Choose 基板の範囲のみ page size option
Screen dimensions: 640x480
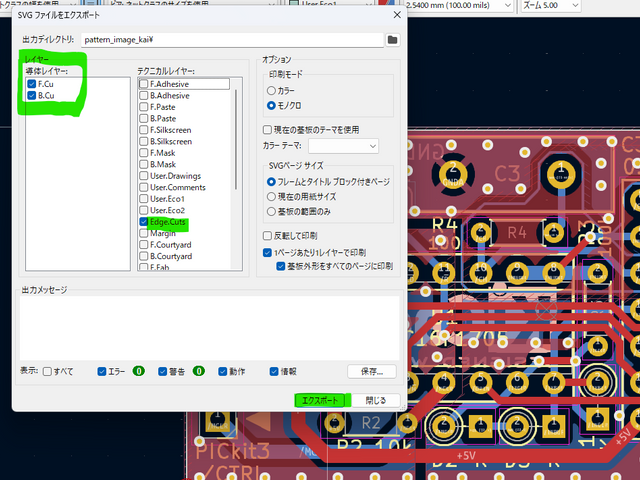pos(271,211)
